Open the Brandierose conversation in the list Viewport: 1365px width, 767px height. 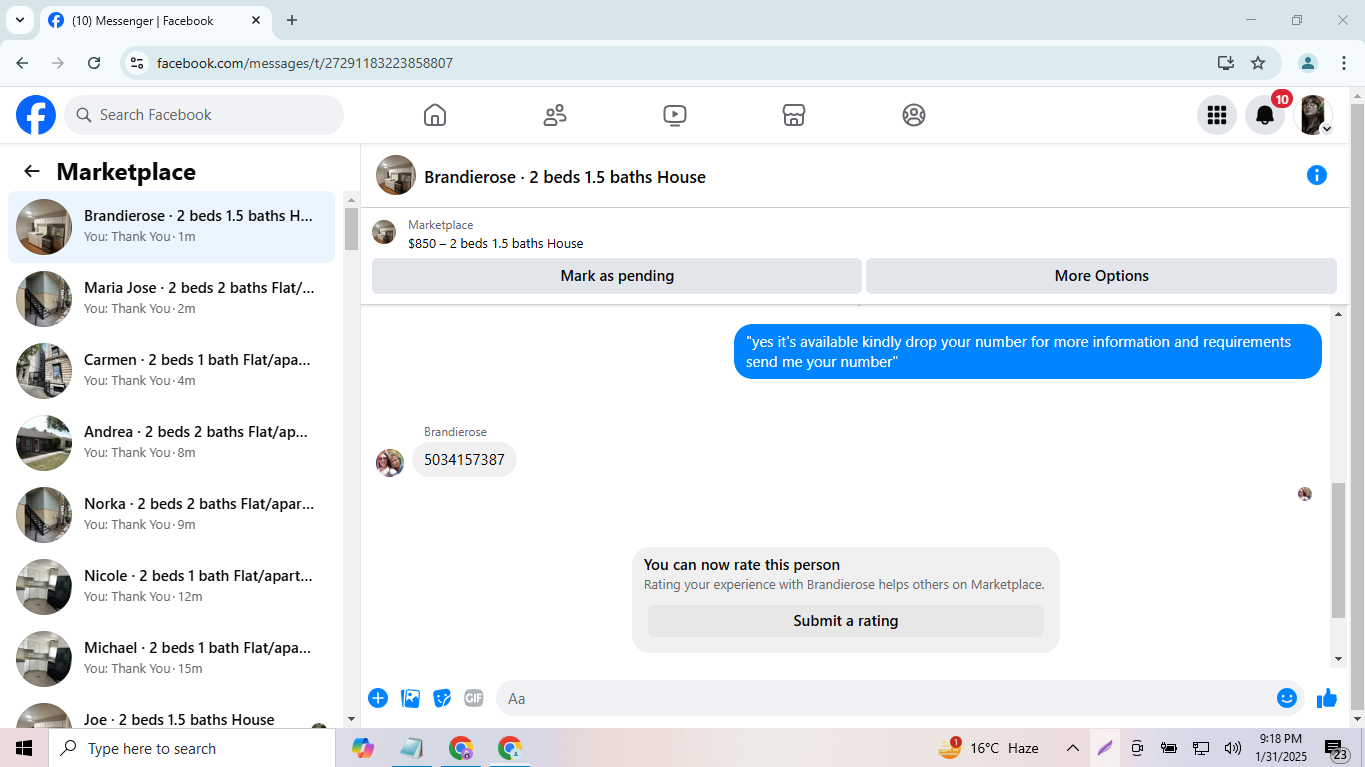[171, 227]
